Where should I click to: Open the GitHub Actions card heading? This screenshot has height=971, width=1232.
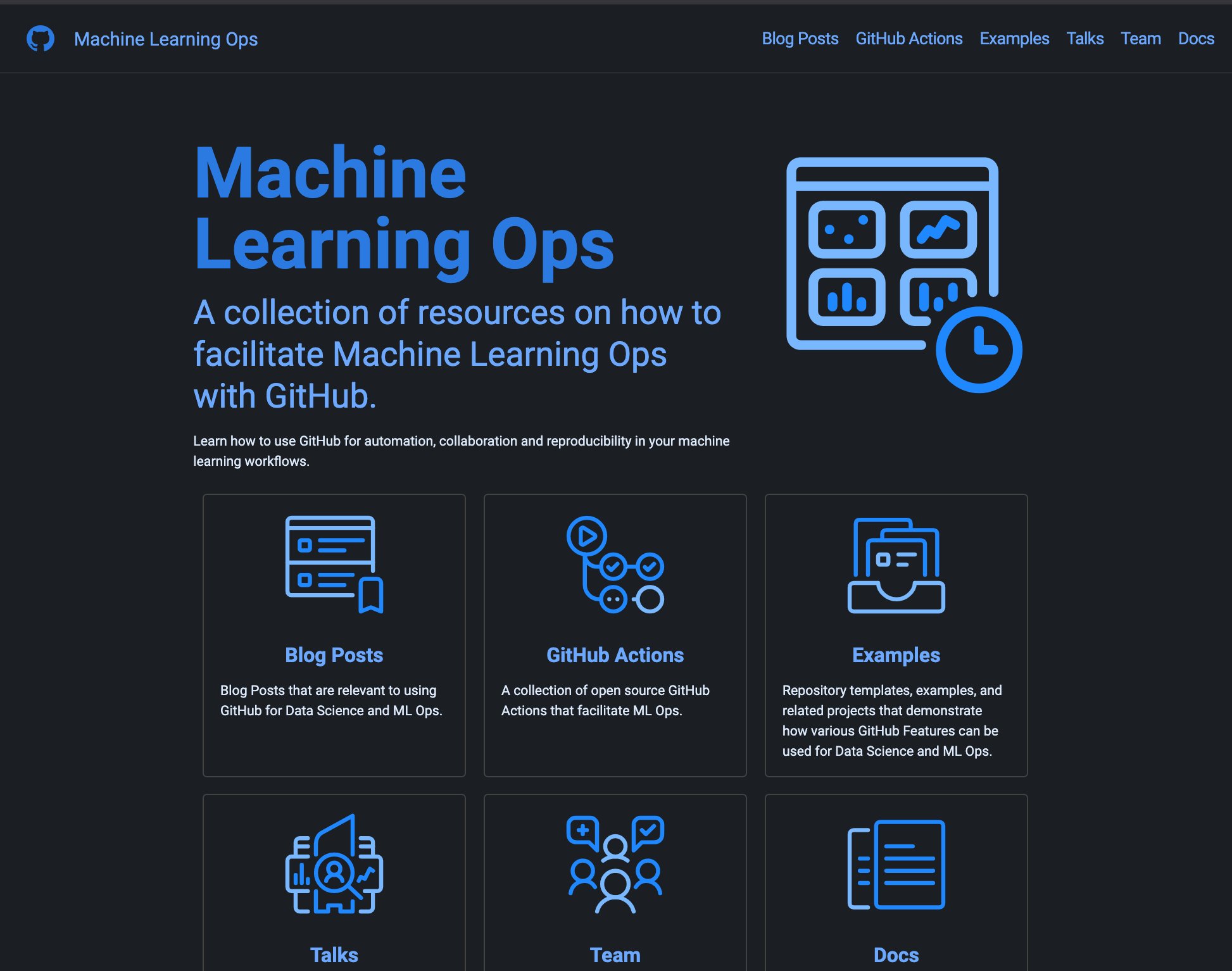pyautogui.click(x=615, y=655)
